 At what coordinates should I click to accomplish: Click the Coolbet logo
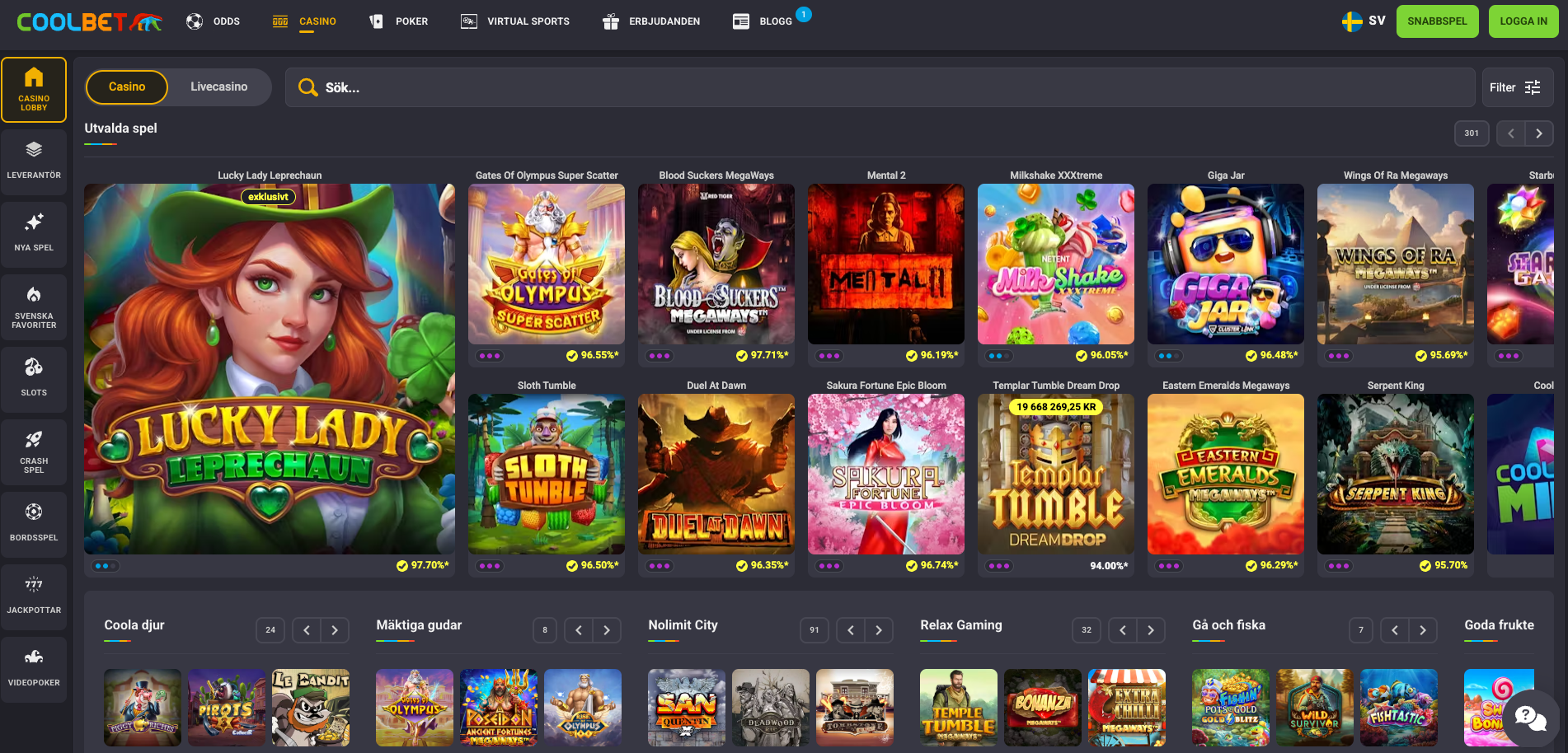[x=89, y=22]
